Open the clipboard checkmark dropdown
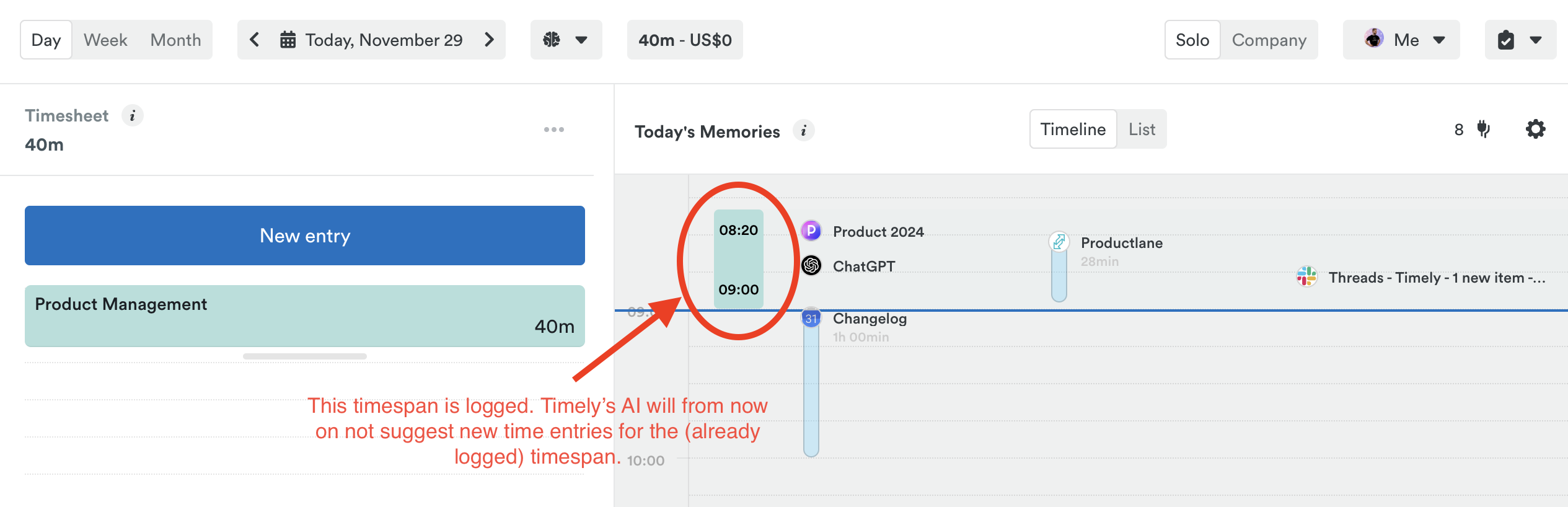Viewport: 1568px width, 507px height. 1520,40
